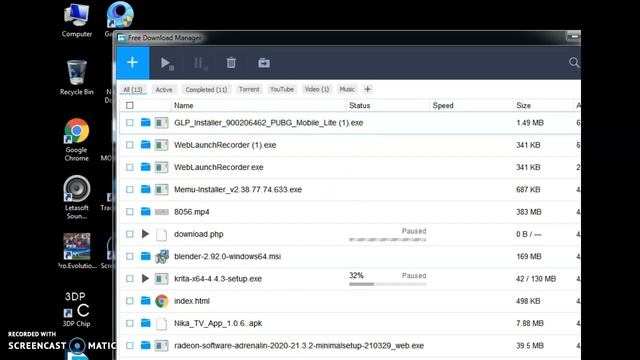Resume the download.php download

click(x=145, y=234)
